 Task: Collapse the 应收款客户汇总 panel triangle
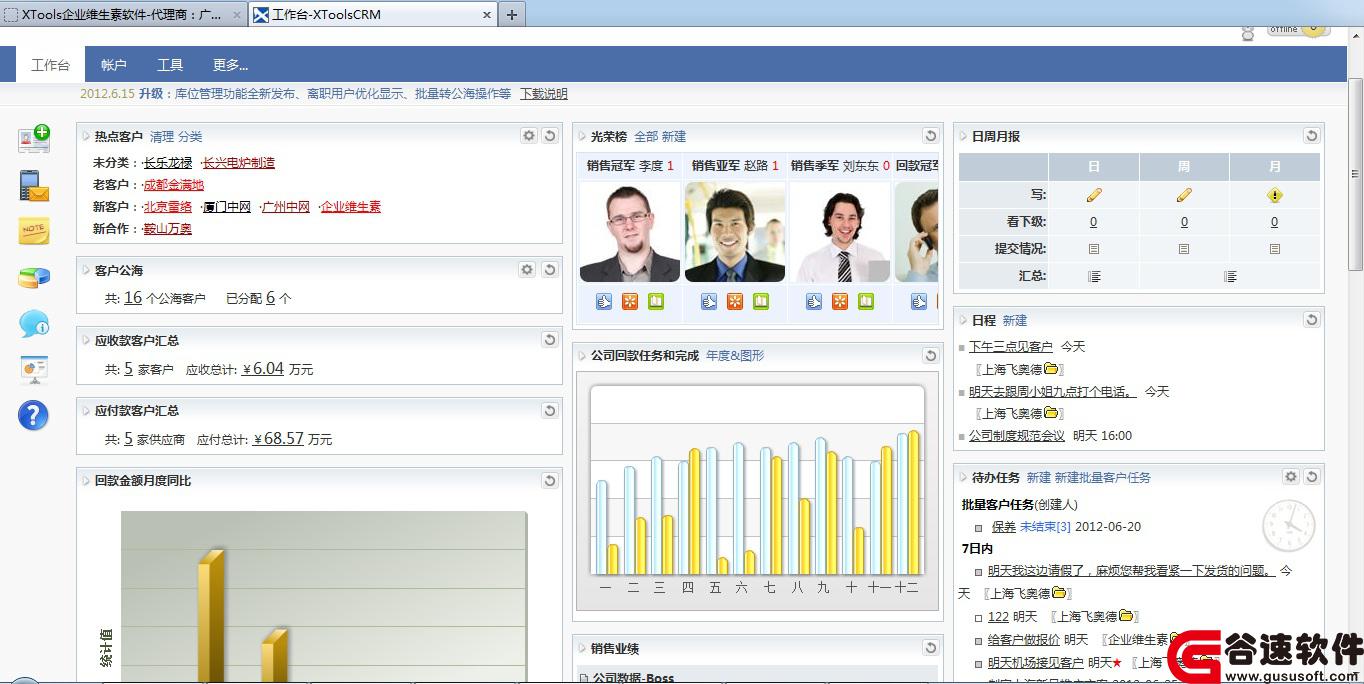(86, 340)
